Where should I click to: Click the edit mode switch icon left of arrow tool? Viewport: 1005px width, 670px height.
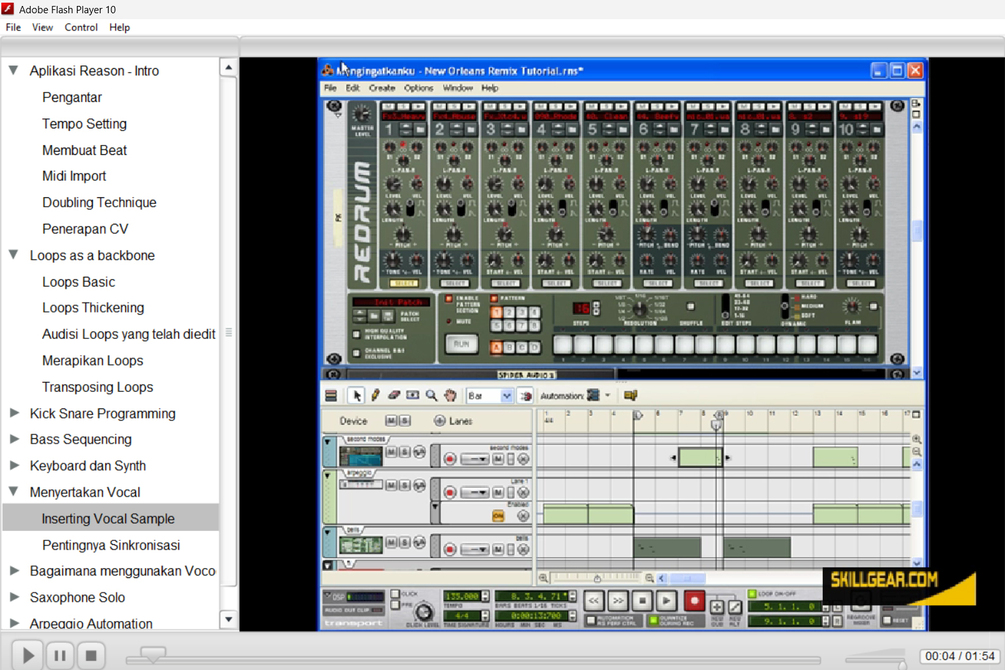331,396
